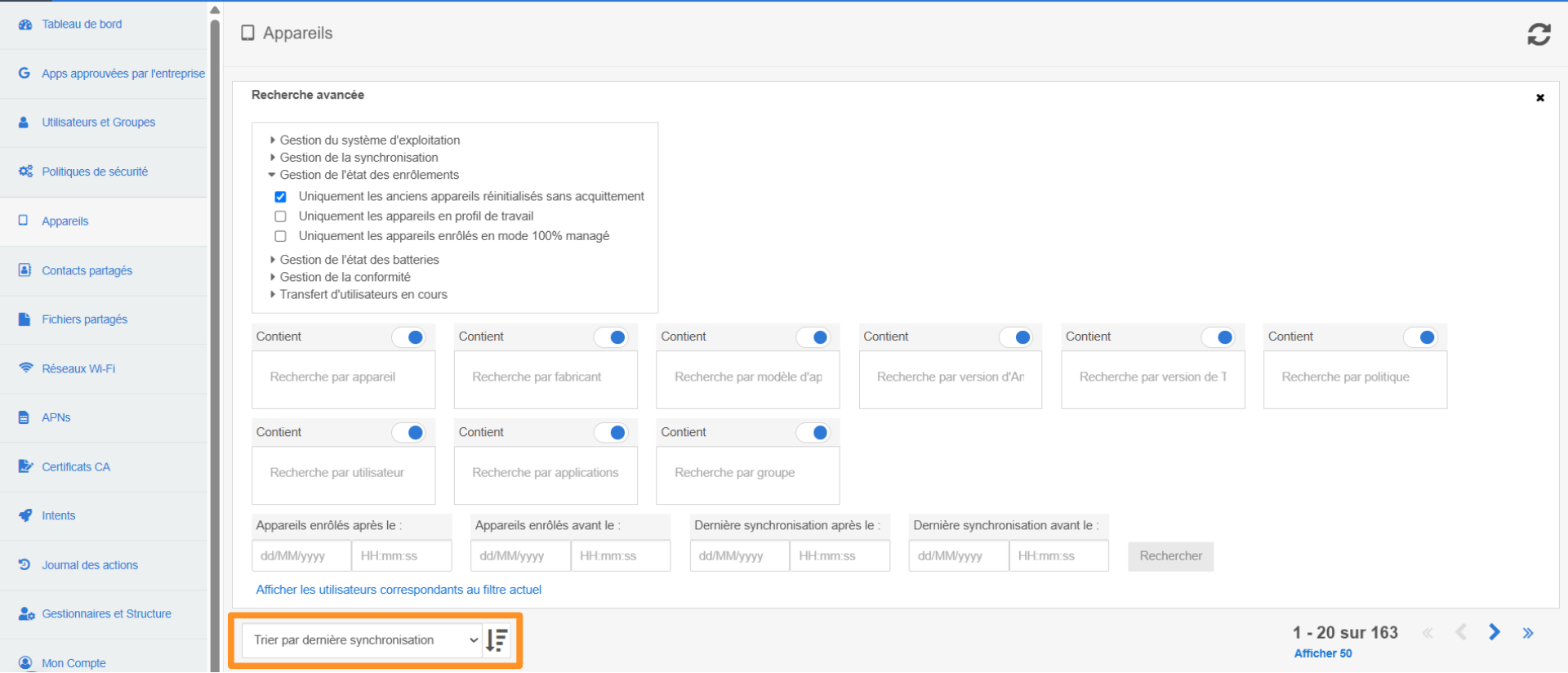This screenshot has height=673, width=1568.
Task: Open Utilisateurs et Groupes menu item
Action: pyautogui.click(x=98, y=123)
